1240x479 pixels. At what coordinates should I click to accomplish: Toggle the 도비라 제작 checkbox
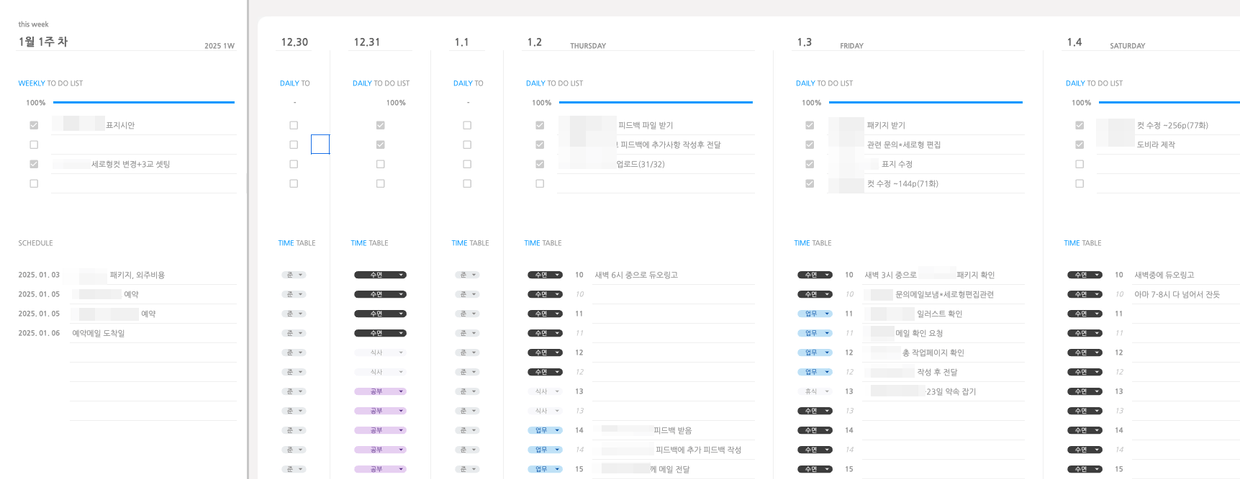(1080, 145)
